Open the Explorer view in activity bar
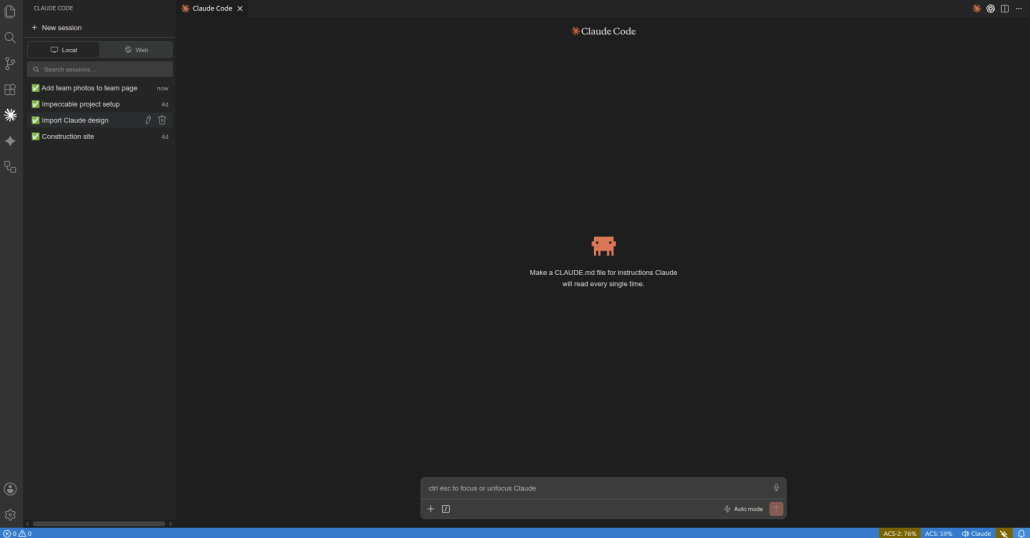 point(10,12)
